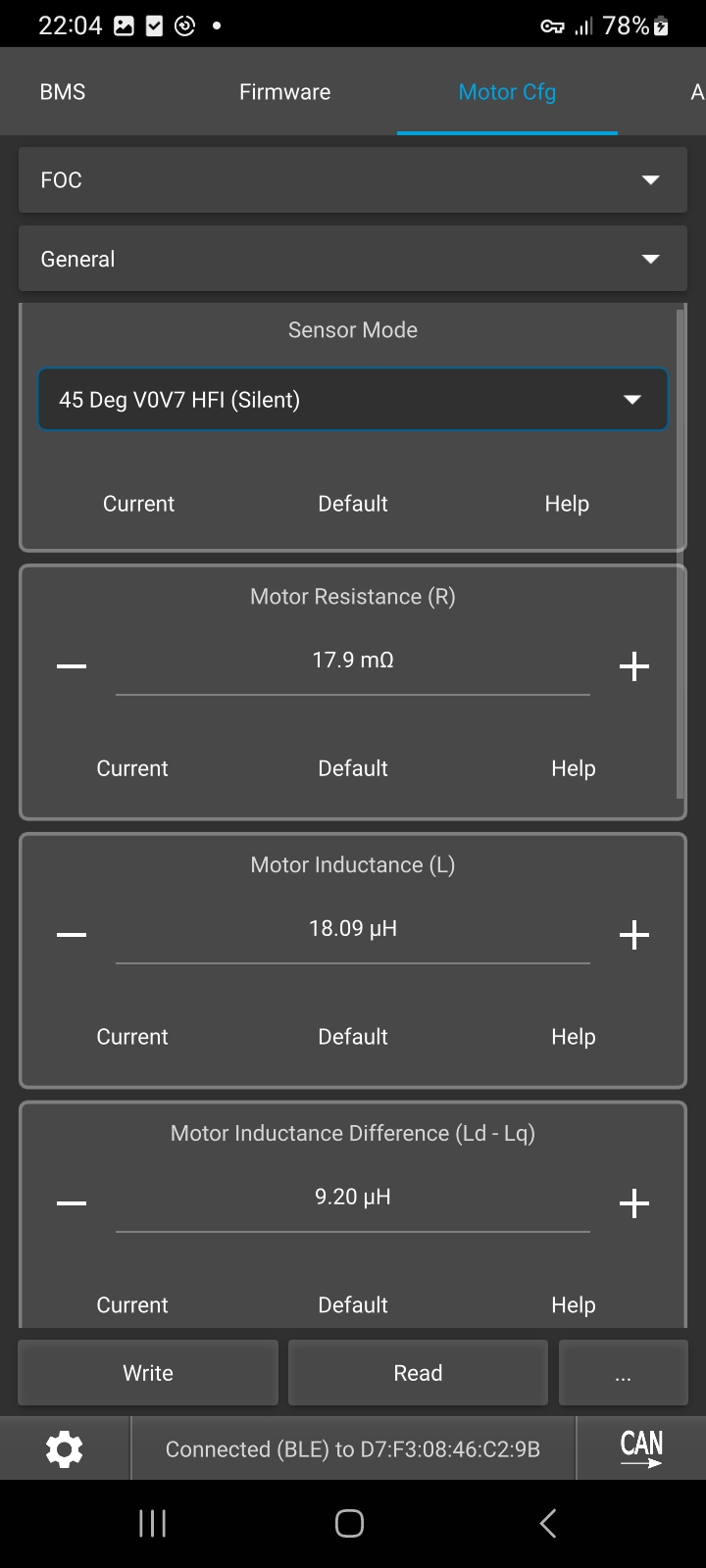
Task: Tap Help for Motor Resistance
Action: click(573, 768)
